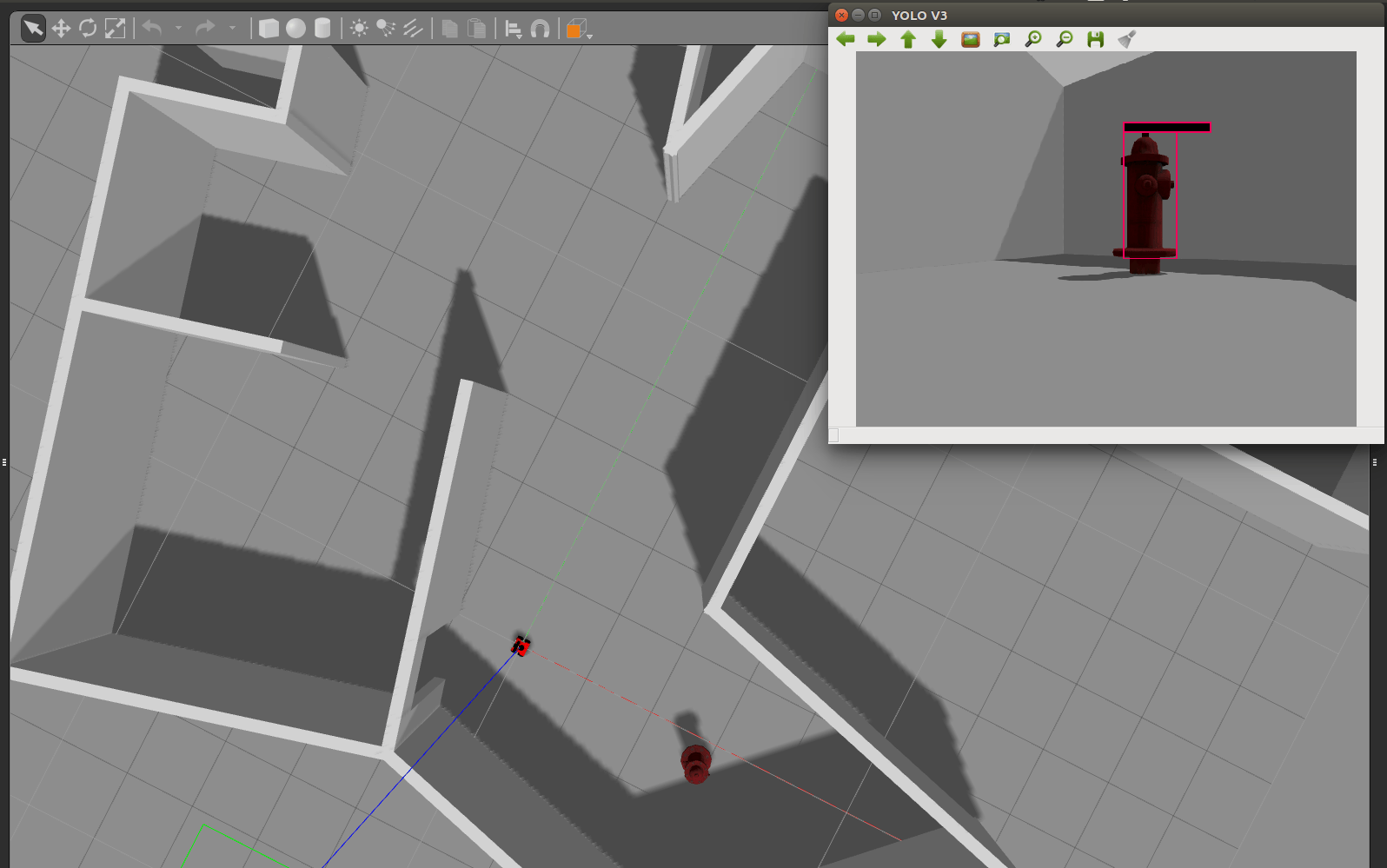Pan down in YOLO V3 window
Image resolution: width=1387 pixels, height=868 pixels.
pyautogui.click(x=939, y=39)
